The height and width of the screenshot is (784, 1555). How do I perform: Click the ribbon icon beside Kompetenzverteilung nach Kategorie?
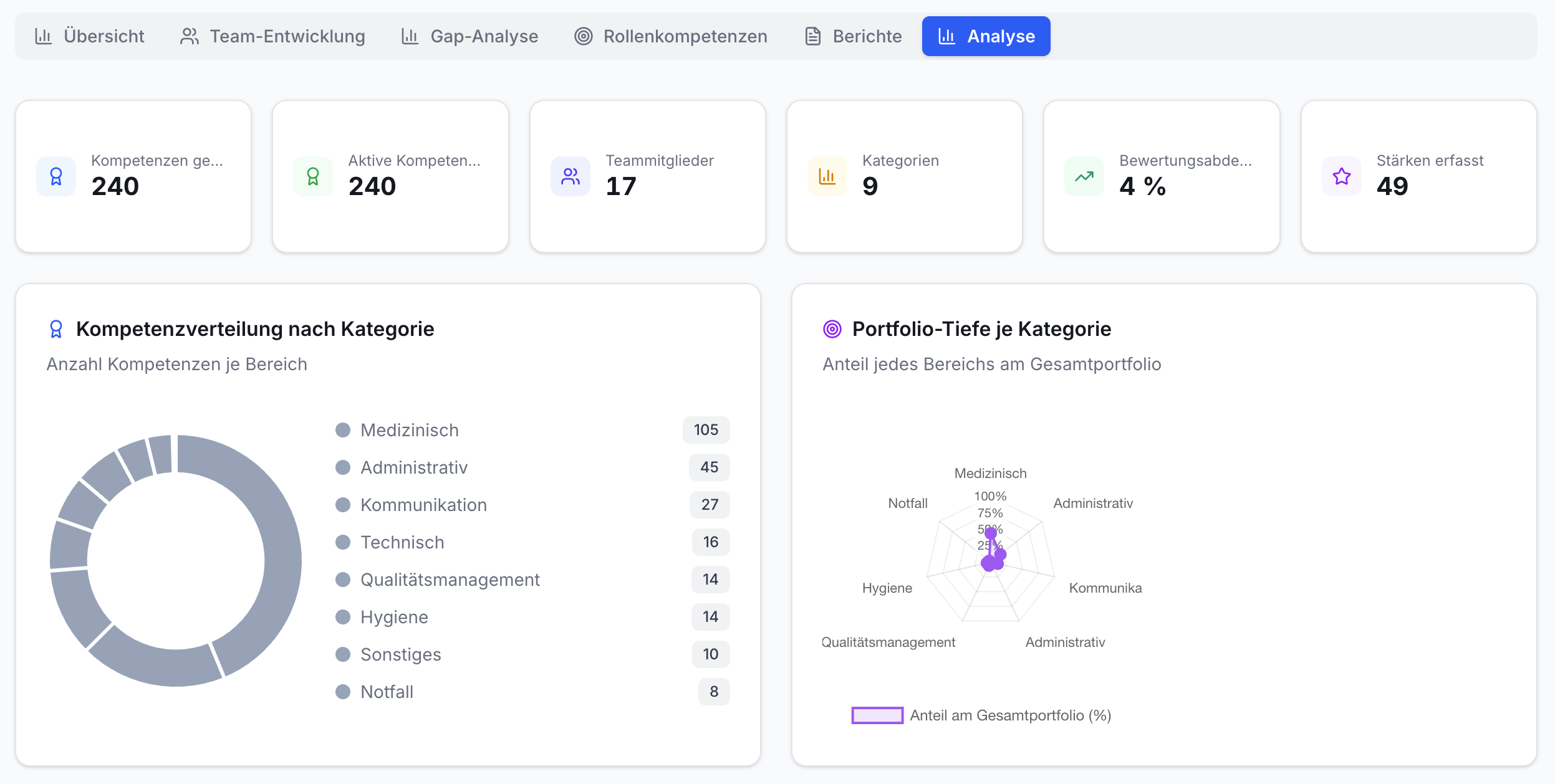click(56, 329)
